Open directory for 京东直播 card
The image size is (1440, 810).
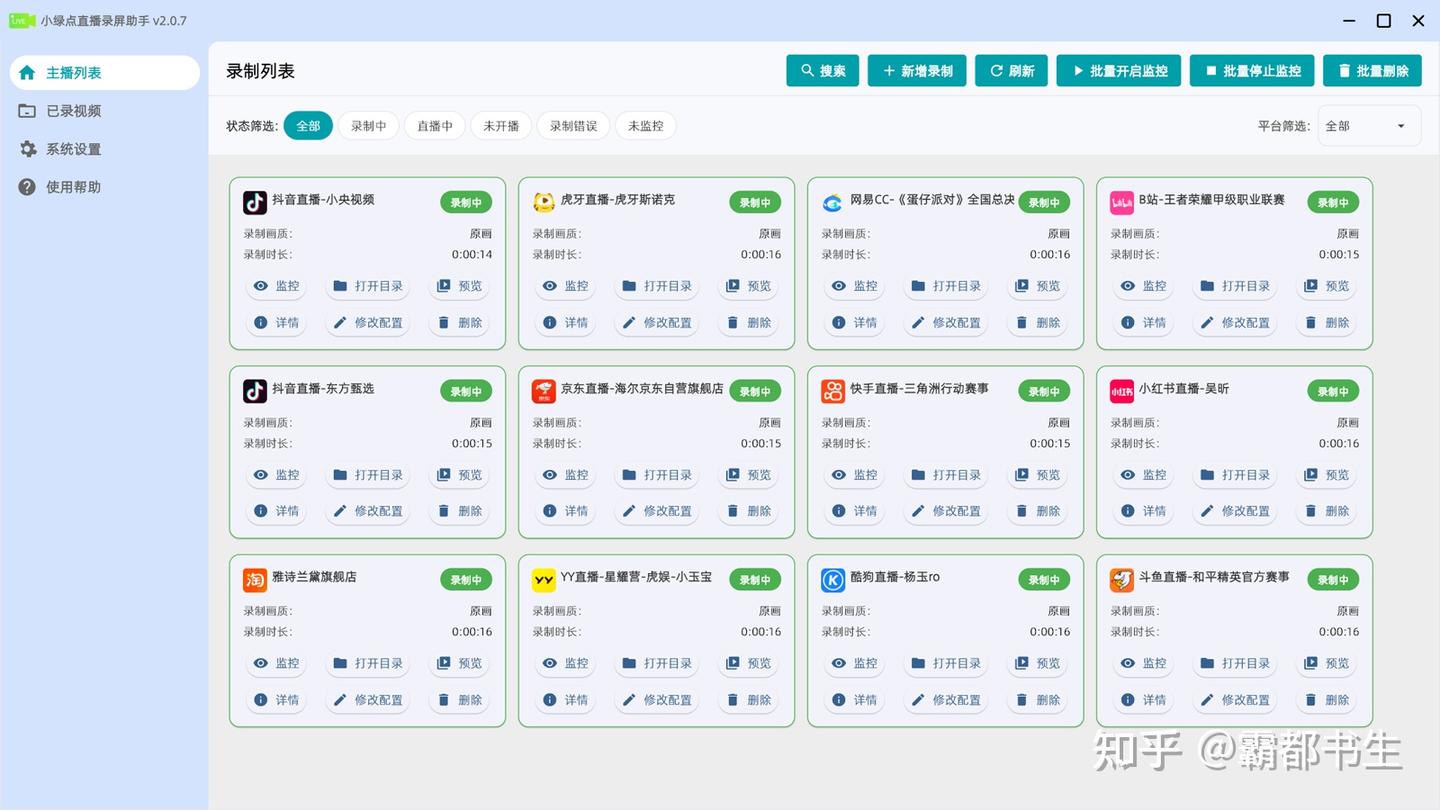tap(658, 475)
